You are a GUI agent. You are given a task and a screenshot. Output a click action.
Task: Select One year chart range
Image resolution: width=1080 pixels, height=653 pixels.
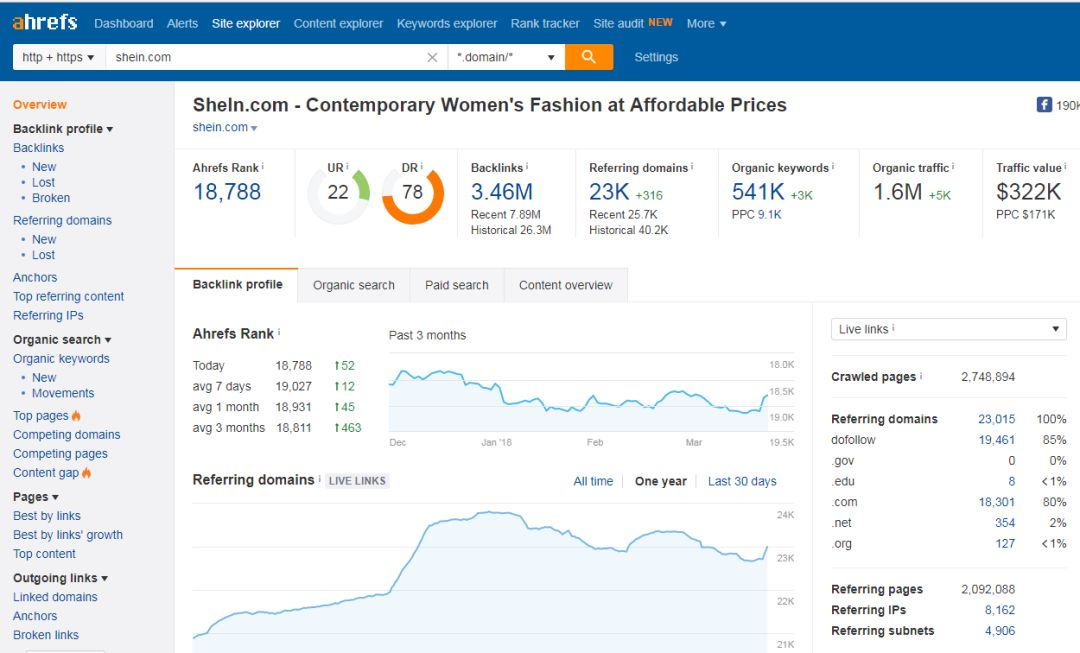click(x=661, y=481)
